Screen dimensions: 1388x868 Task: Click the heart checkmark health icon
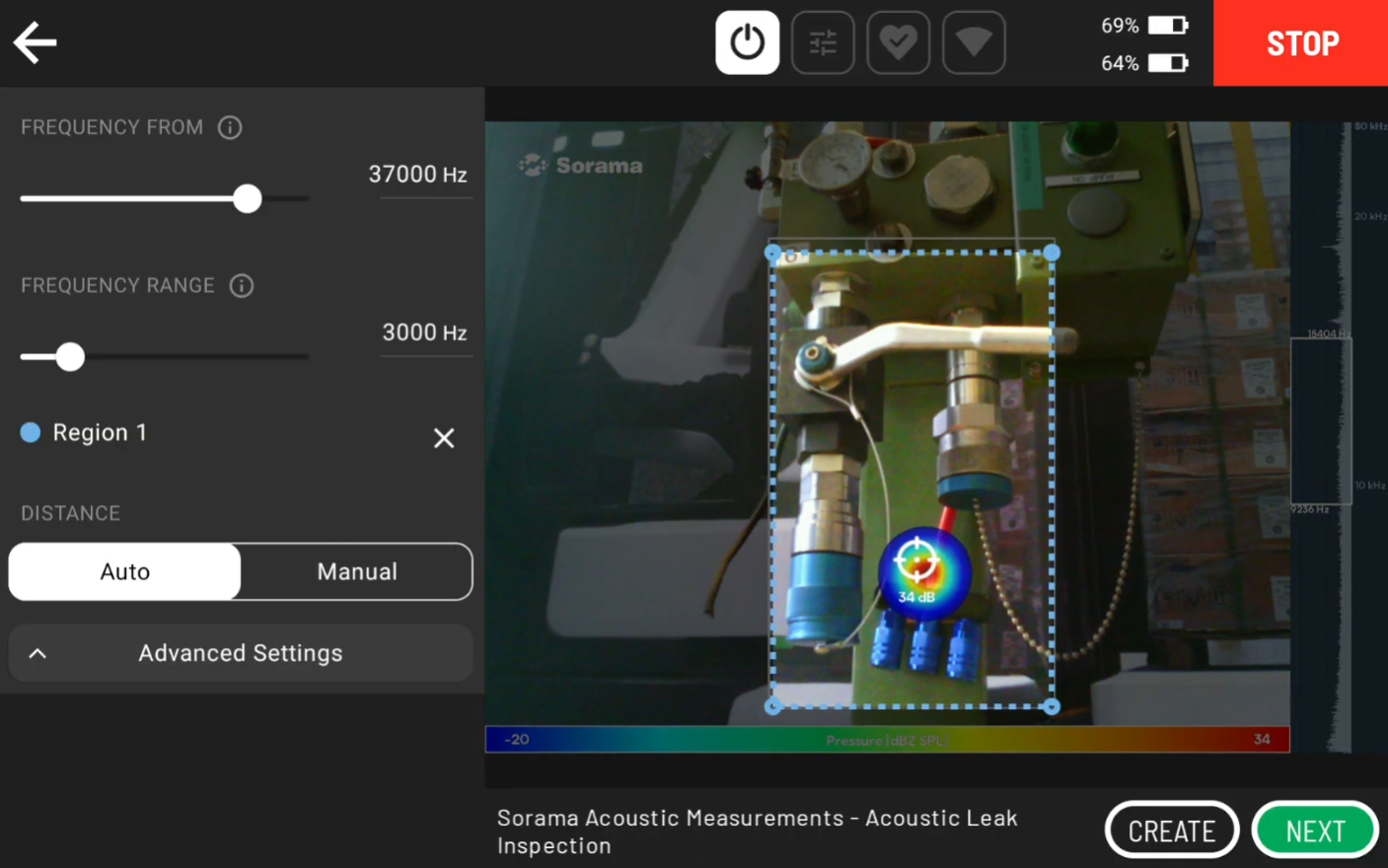tap(898, 42)
